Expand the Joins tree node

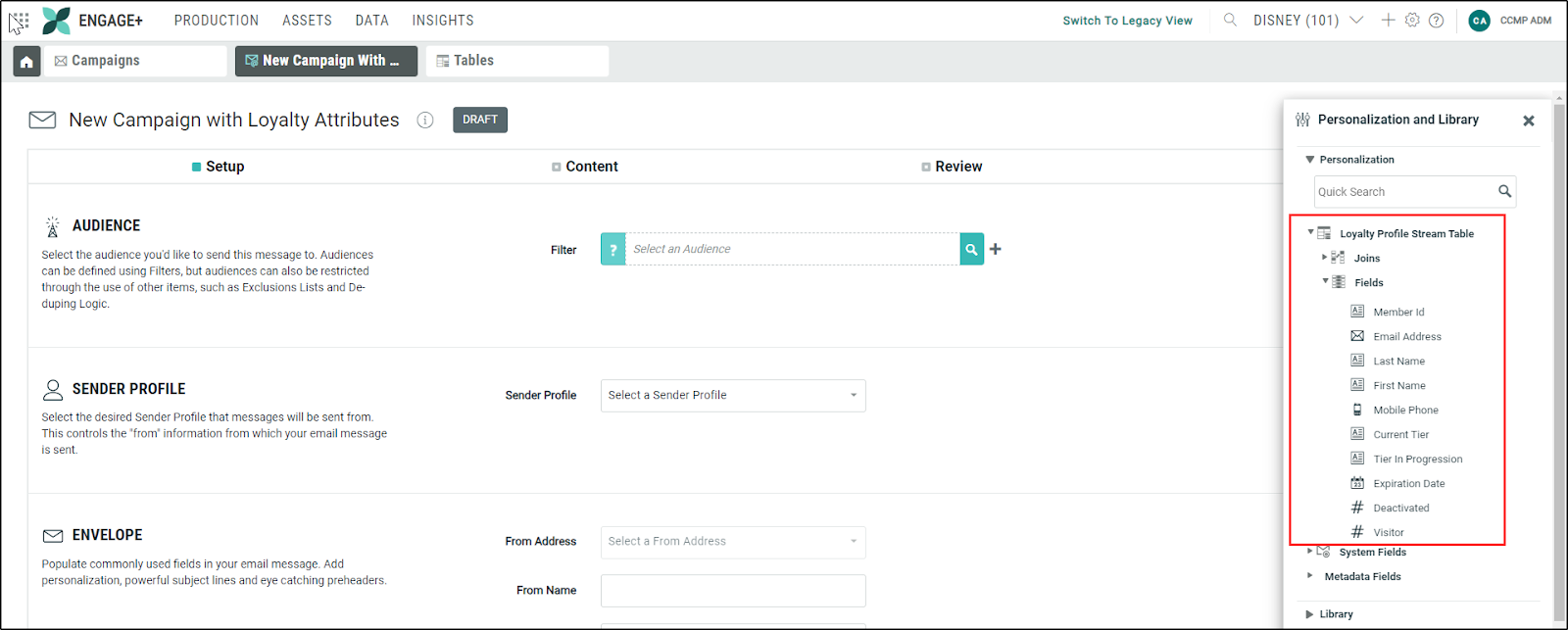tap(1324, 258)
